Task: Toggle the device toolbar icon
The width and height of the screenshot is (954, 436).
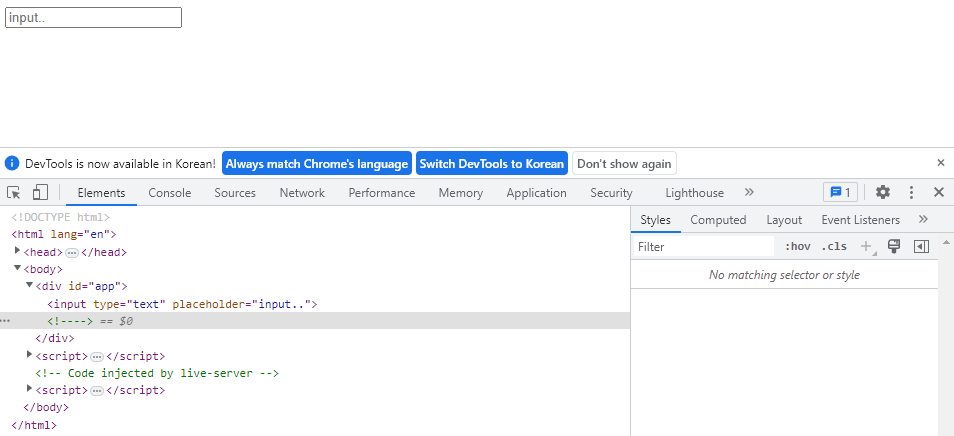Action: (x=40, y=193)
